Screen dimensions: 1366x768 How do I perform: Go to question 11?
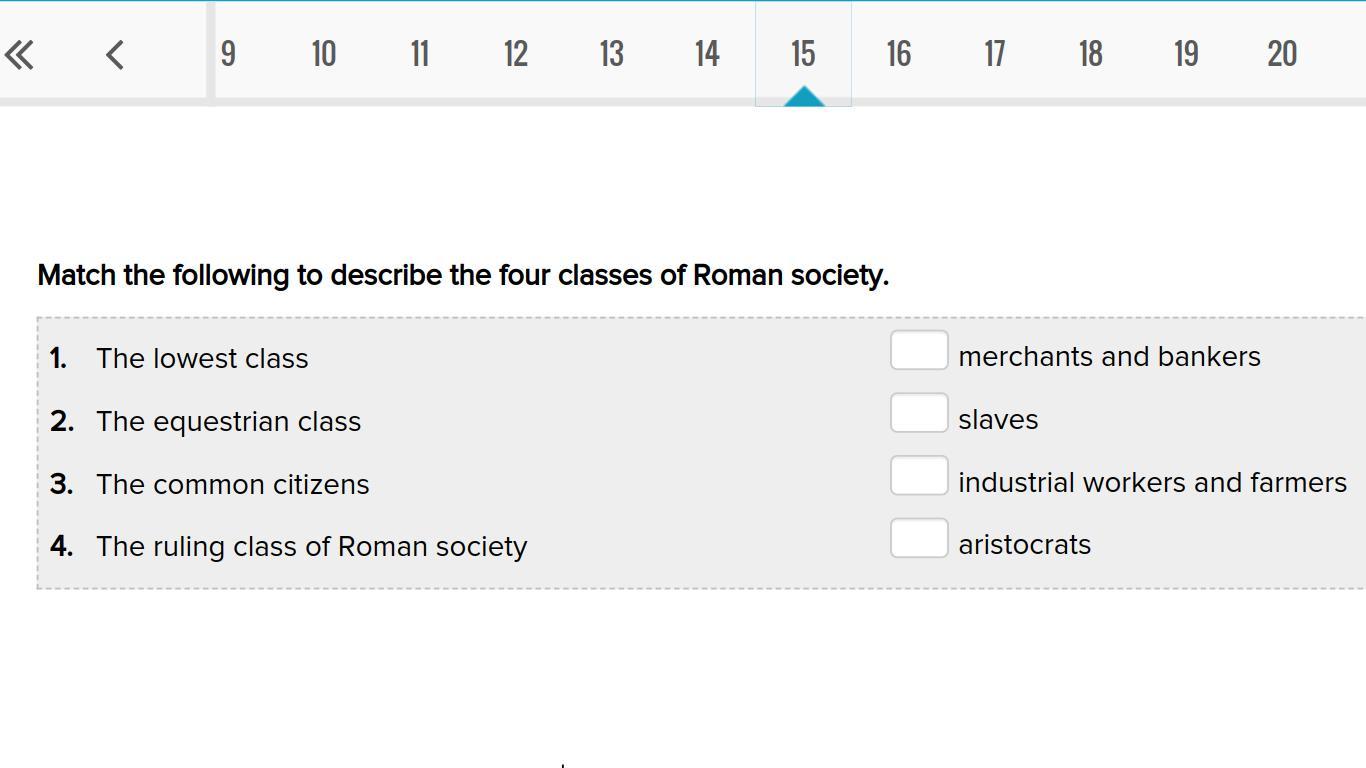tap(419, 54)
